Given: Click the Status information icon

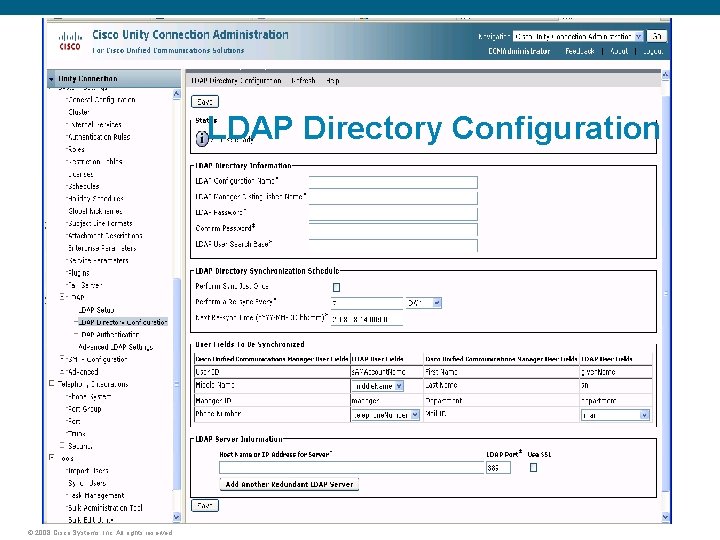Looking at the screenshot, I should pyautogui.click(x=202, y=138).
